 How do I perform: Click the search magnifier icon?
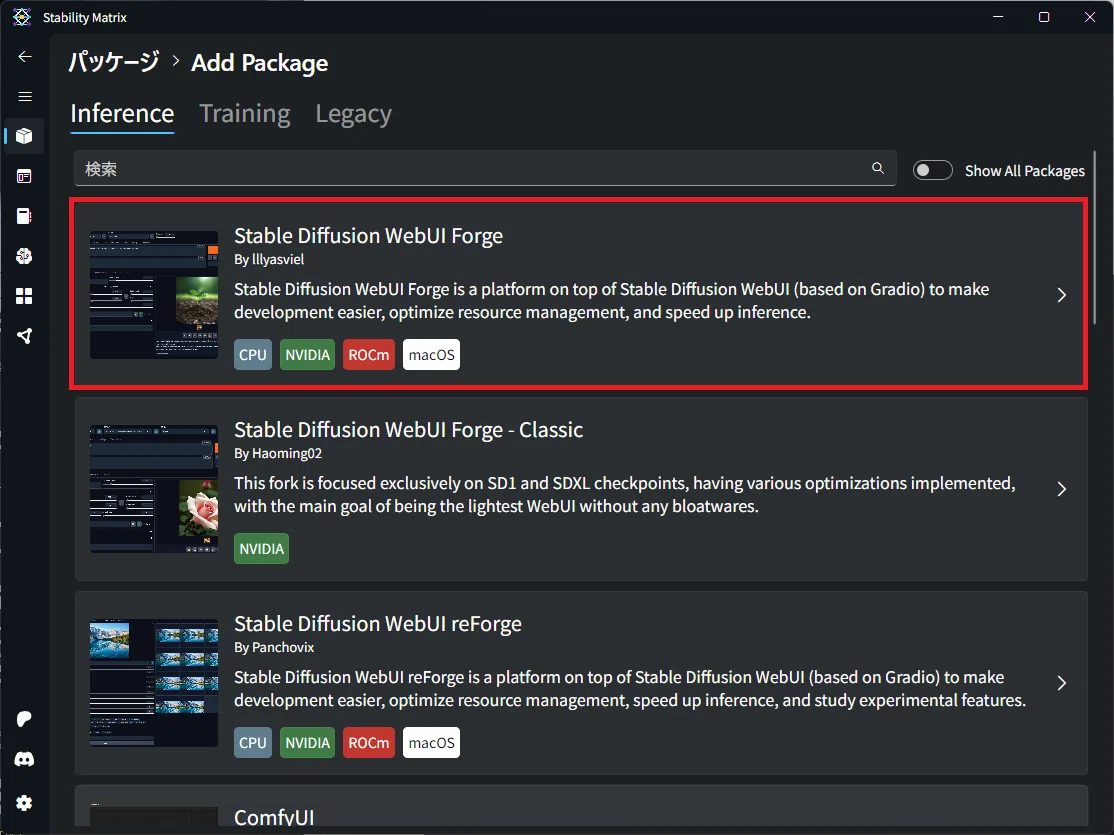[x=878, y=168]
